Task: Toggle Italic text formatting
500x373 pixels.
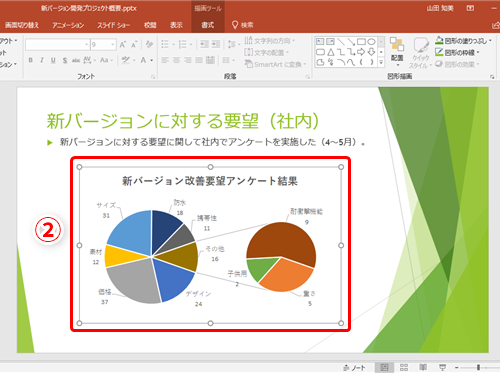Action: click(42, 60)
